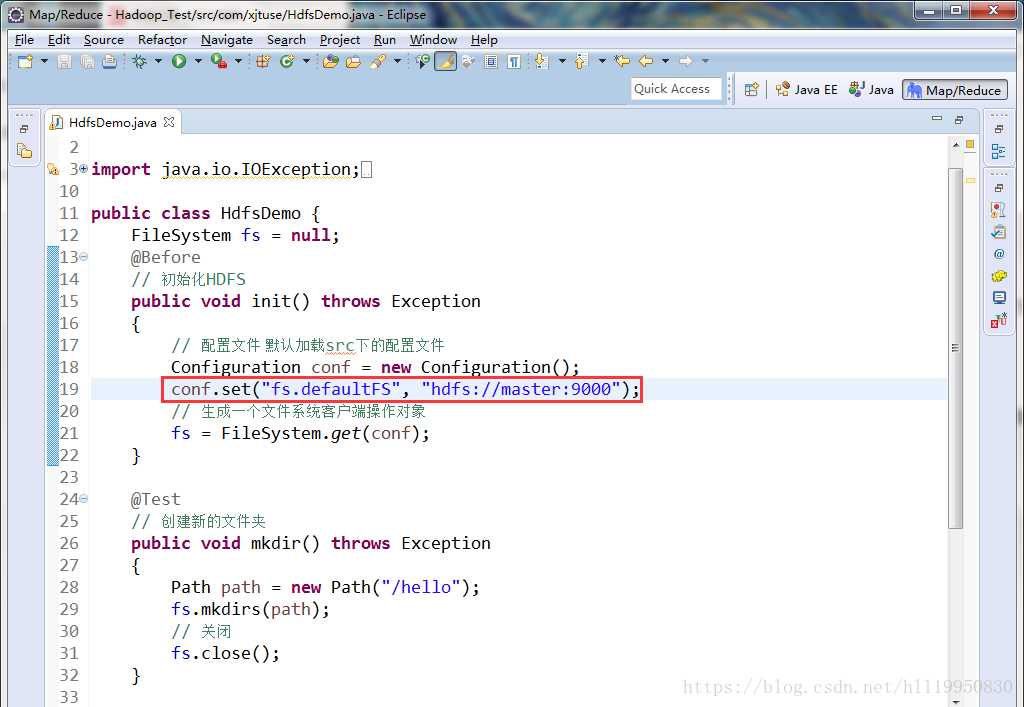Open the Javadoc @ view icon
The image size is (1024, 707).
coord(999,254)
